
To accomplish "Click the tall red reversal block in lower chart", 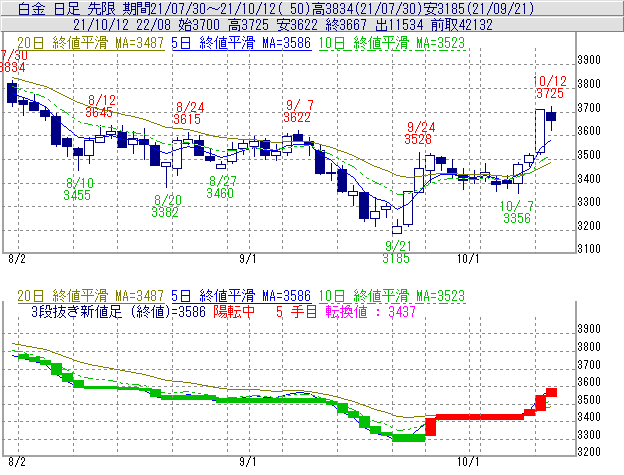I will pos(431,425).
